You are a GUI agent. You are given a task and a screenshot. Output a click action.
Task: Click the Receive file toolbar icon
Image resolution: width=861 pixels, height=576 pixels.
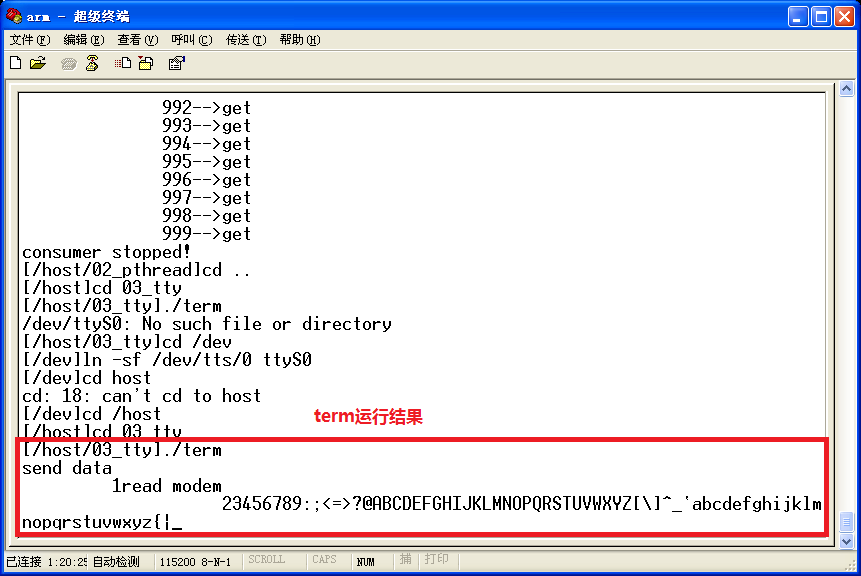pyautogui.click(x=146, y=63)
